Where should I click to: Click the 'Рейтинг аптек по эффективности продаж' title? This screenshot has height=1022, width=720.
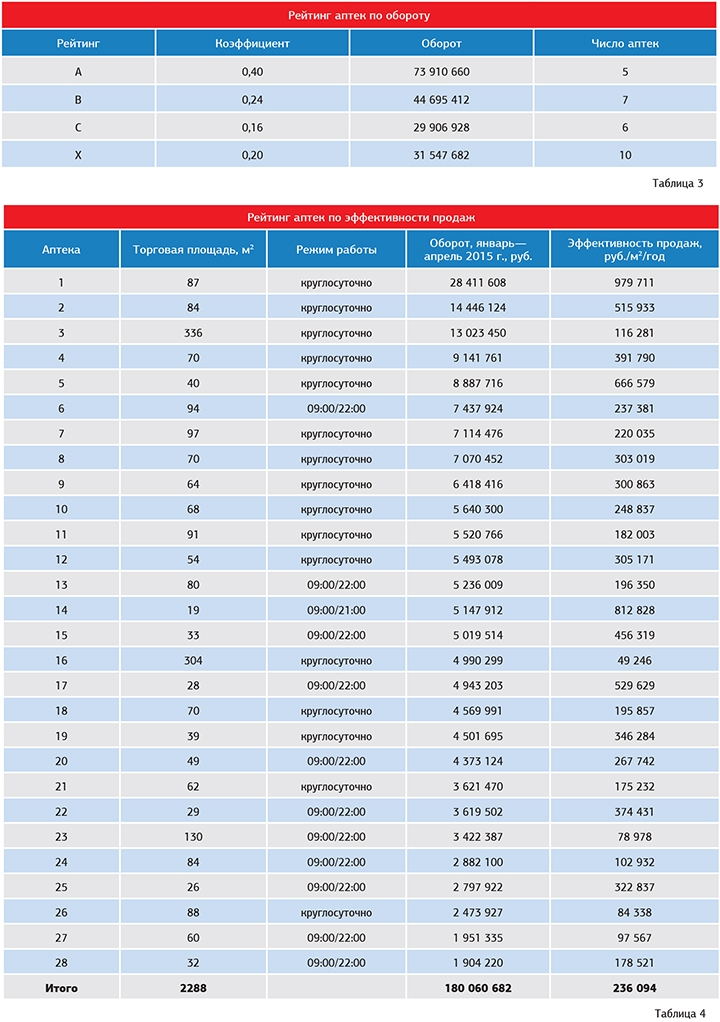(360, 218)
